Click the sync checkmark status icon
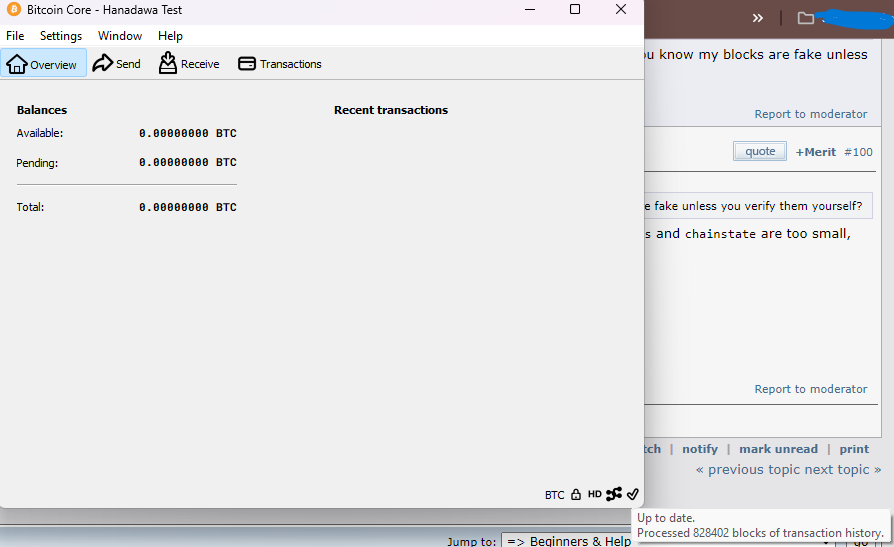Viewport: 894px width, 547px height. [x=632, y=494]
